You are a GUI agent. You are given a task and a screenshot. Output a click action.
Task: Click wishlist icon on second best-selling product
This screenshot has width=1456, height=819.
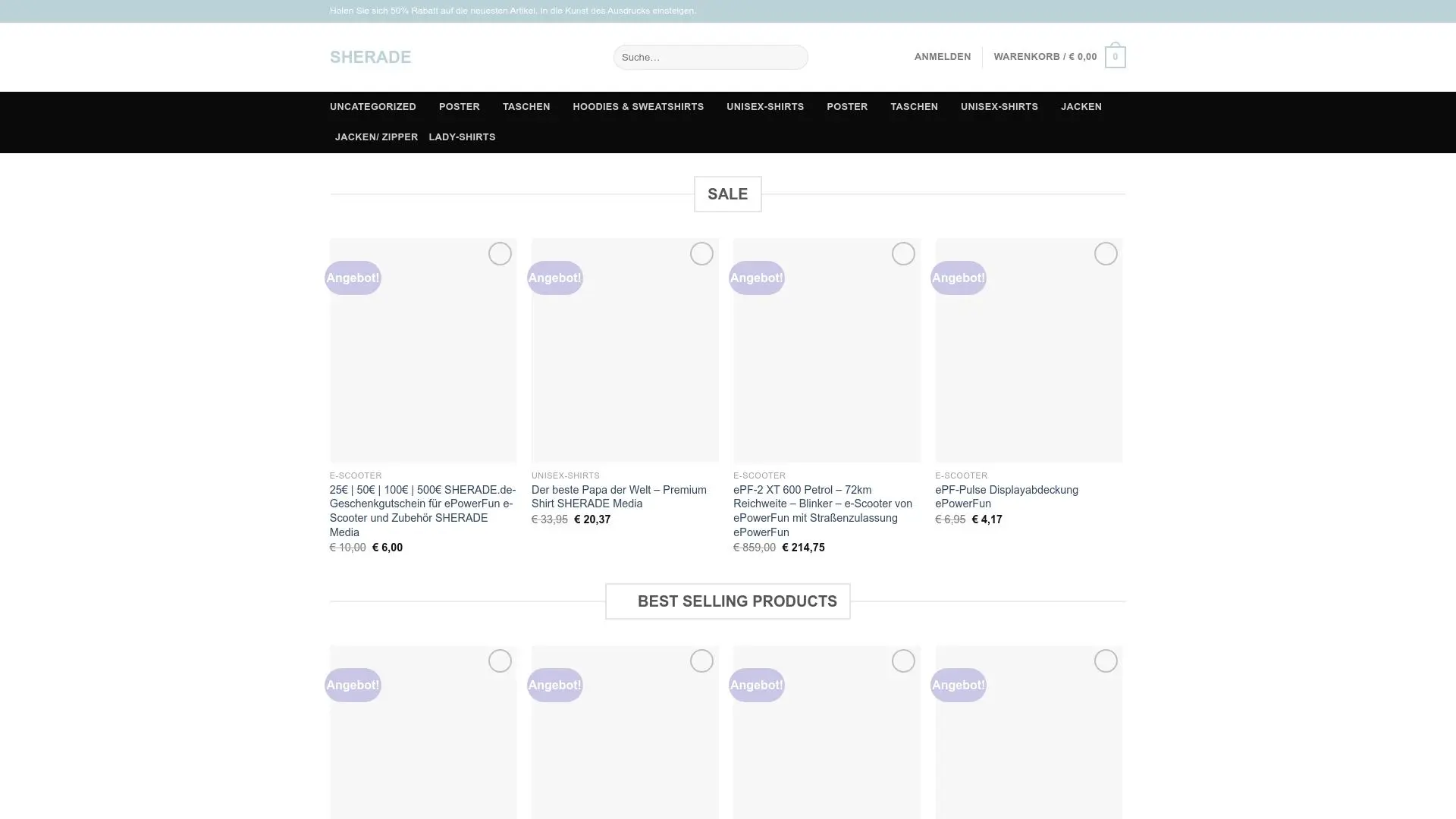click(701, 661)
